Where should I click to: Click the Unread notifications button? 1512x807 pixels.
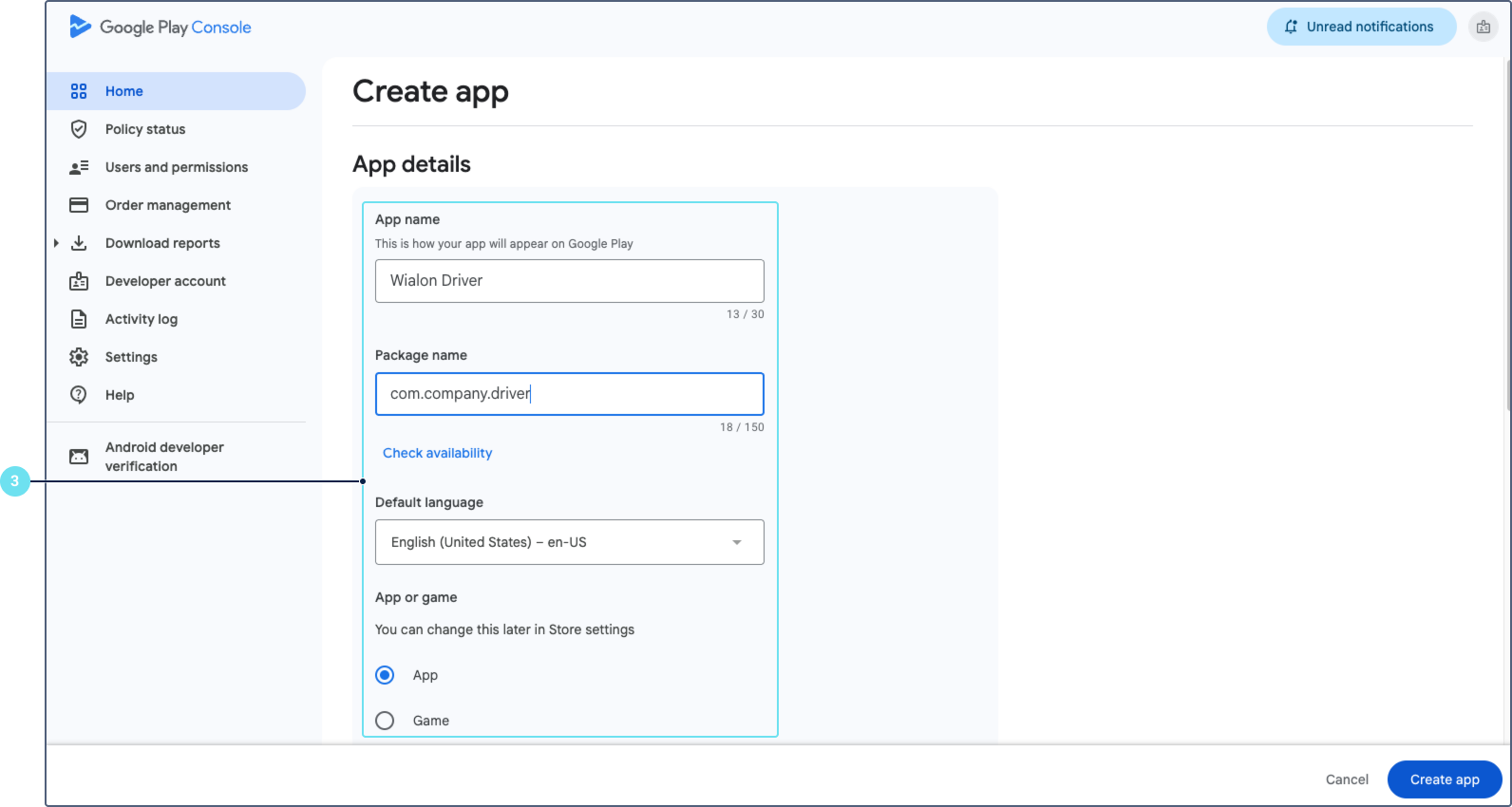click(x=1361, y=27)
